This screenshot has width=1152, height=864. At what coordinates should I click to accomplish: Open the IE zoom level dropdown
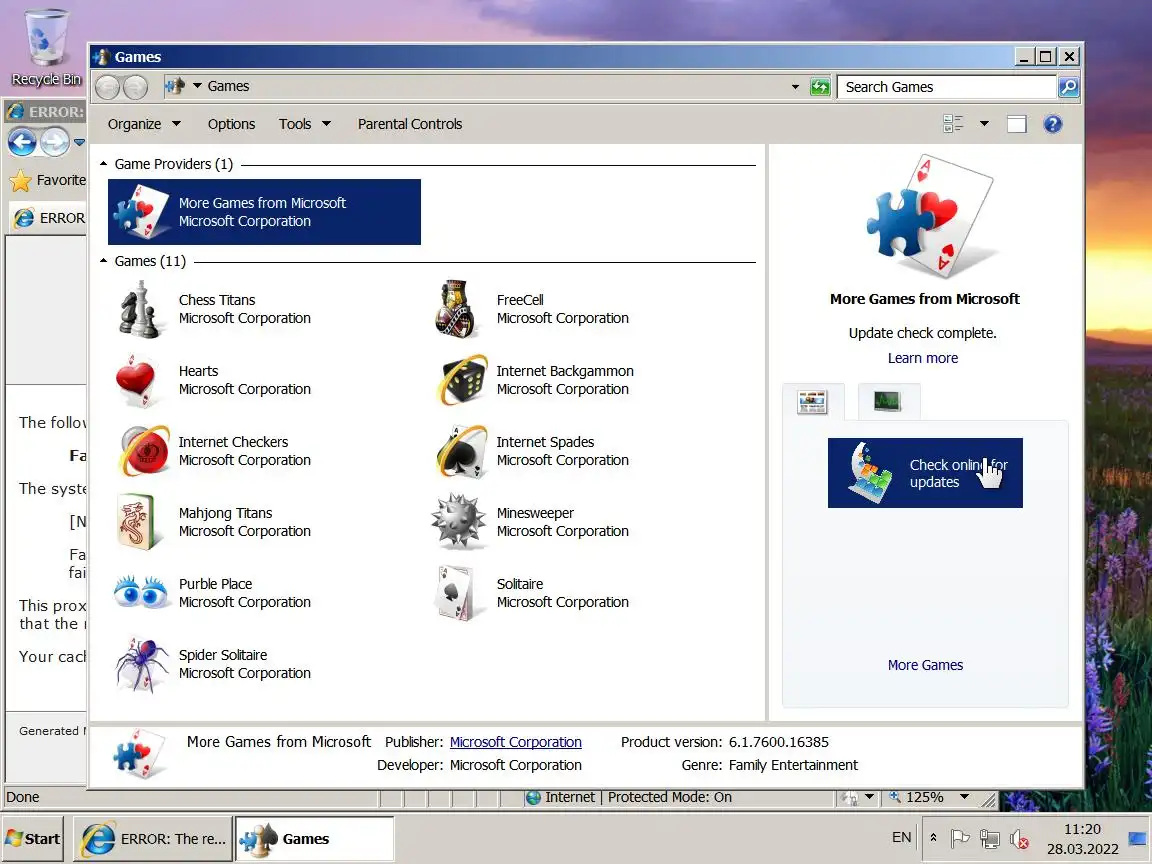(x=964, y=797)
